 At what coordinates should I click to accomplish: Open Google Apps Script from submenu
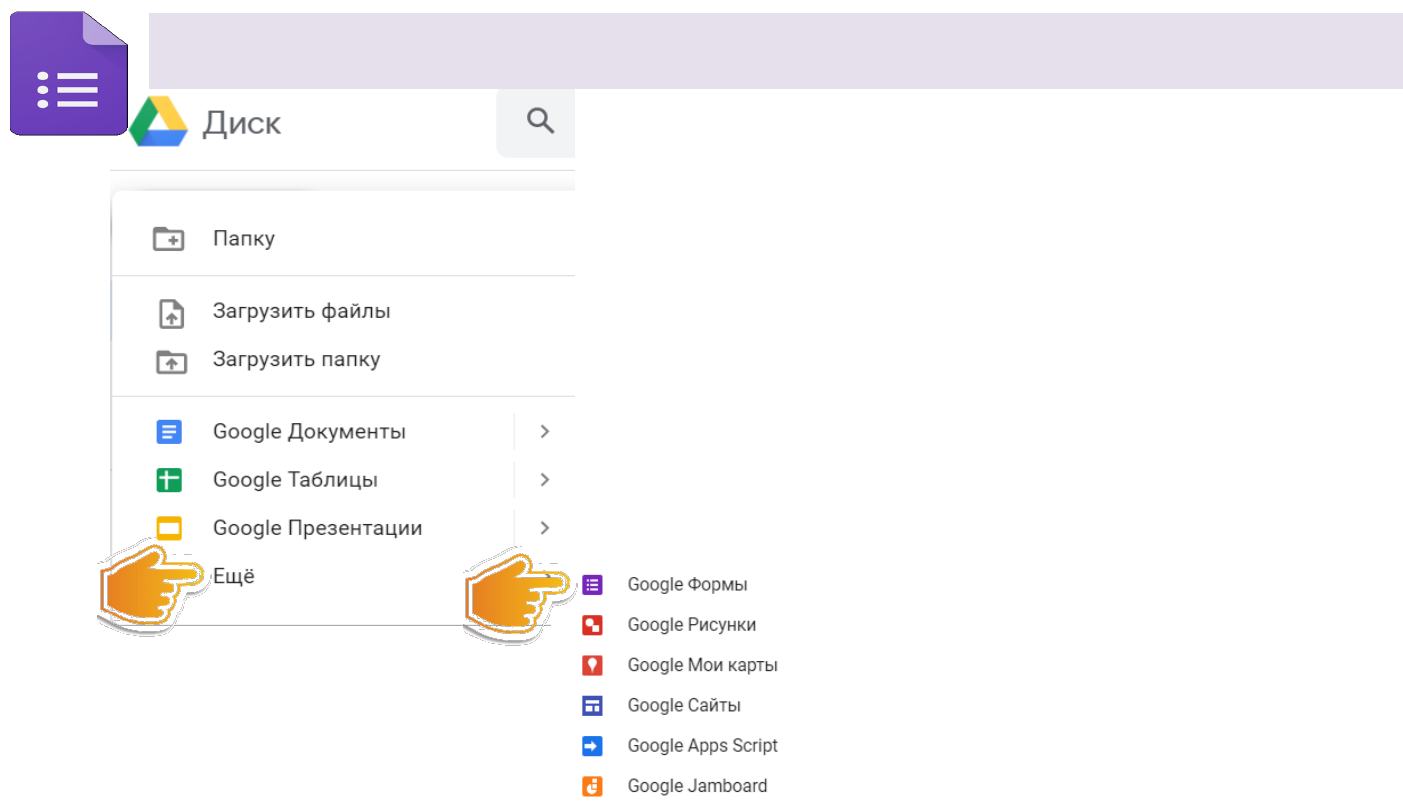click(703, 746)
